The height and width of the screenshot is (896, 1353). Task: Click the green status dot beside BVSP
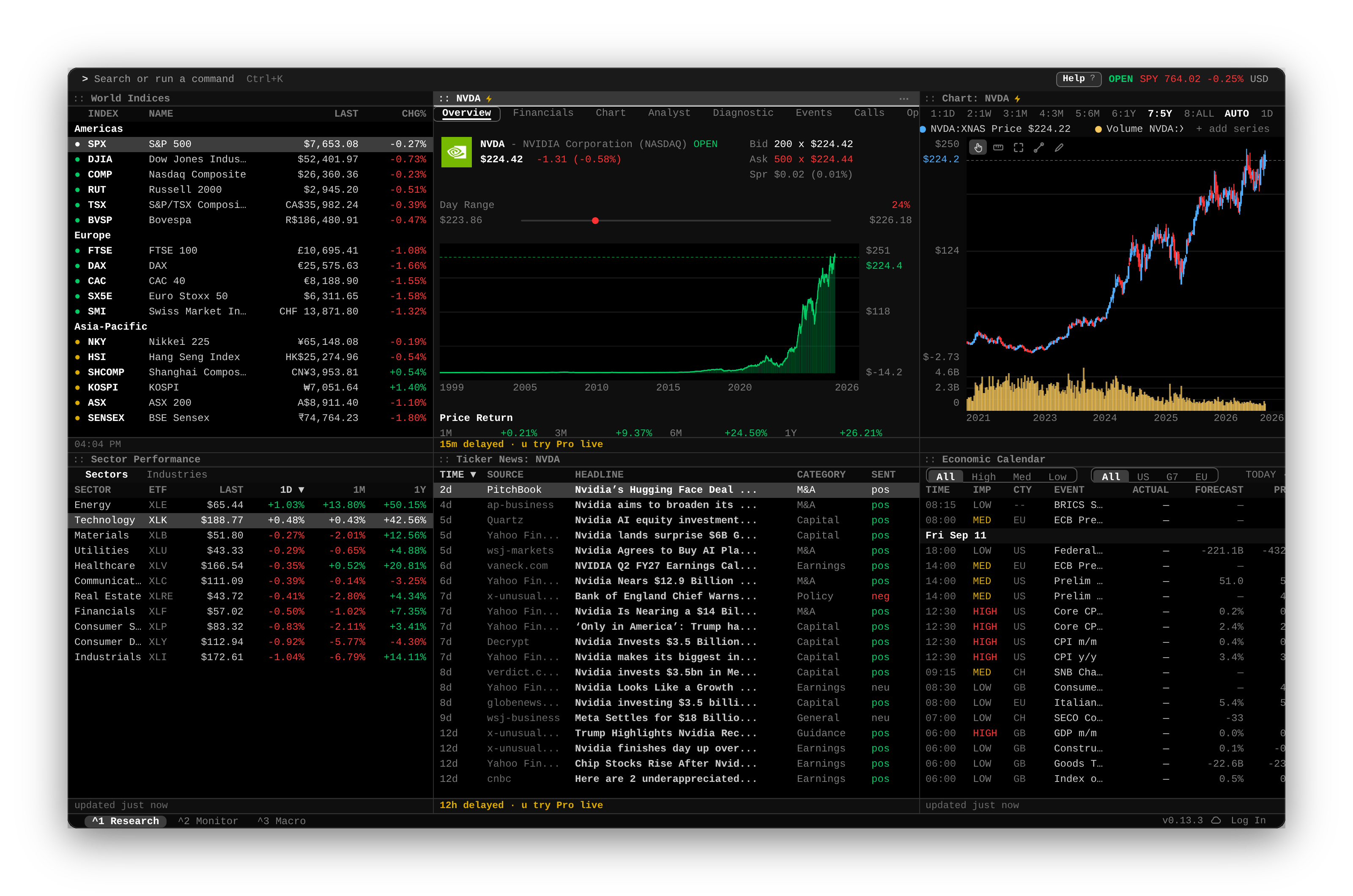point(78,220)
